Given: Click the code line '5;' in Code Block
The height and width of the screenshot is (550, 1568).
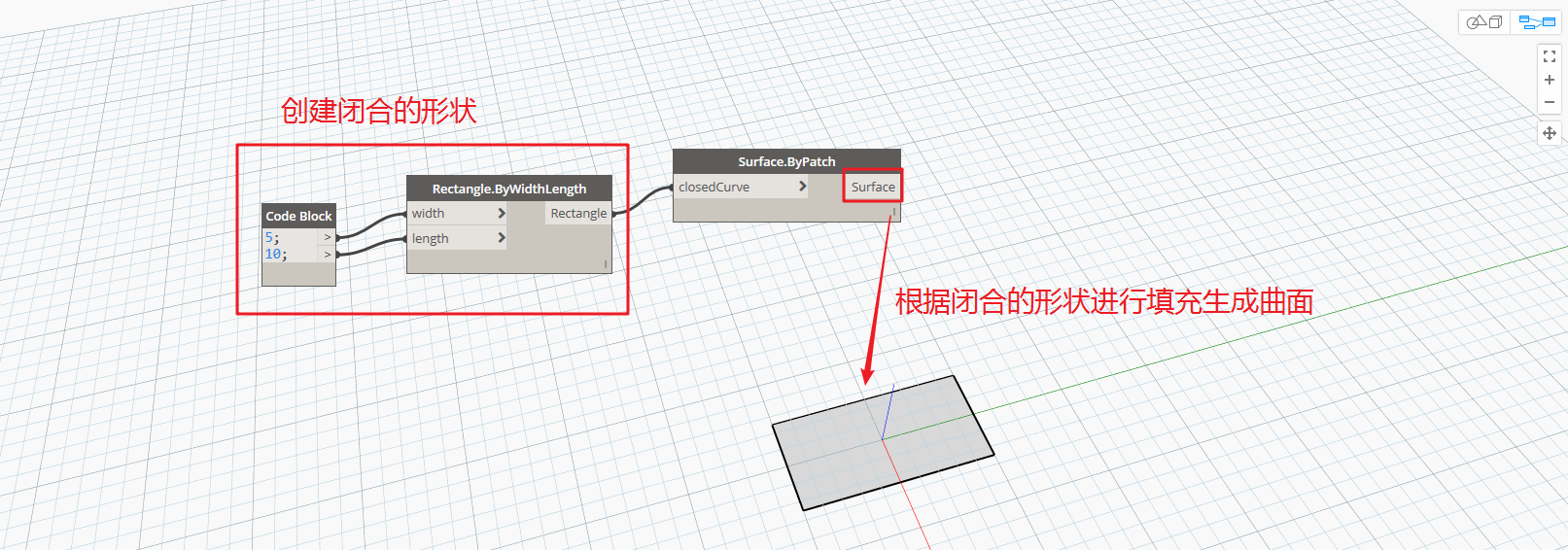Looking at the screenshot, I should pyautogui.click(x=272, y=237).
